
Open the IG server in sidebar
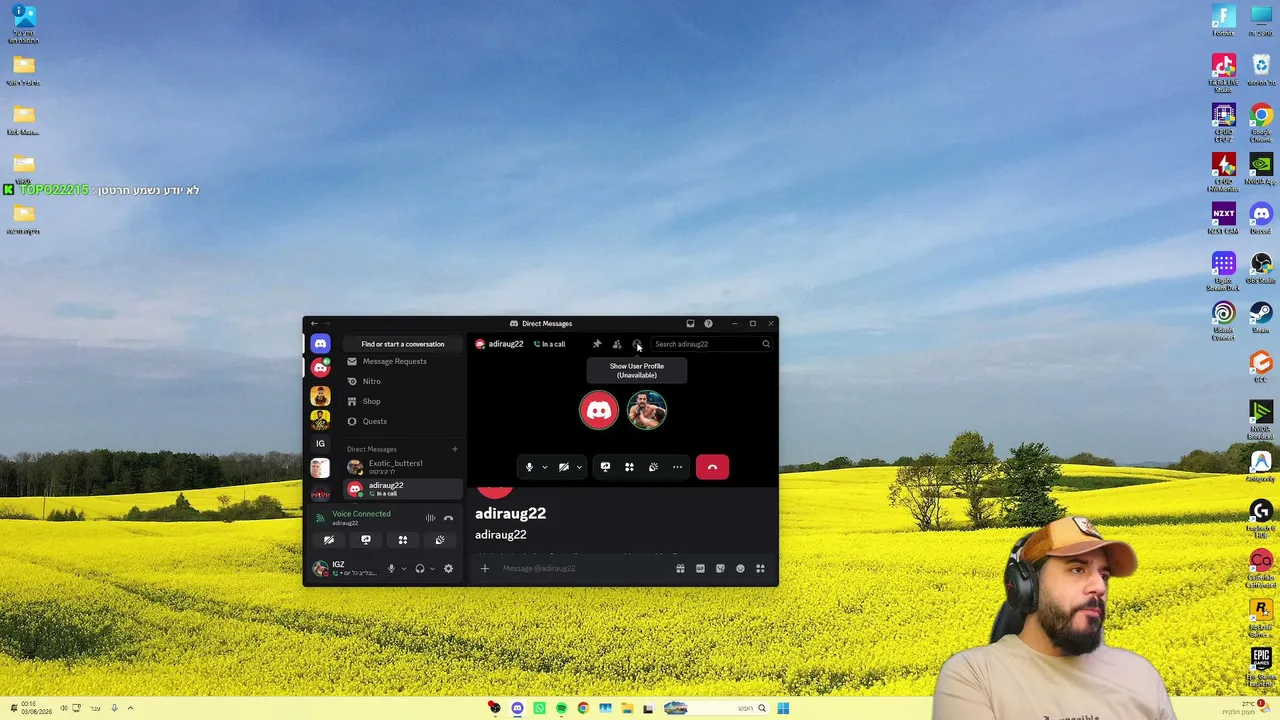coord(320,443)
